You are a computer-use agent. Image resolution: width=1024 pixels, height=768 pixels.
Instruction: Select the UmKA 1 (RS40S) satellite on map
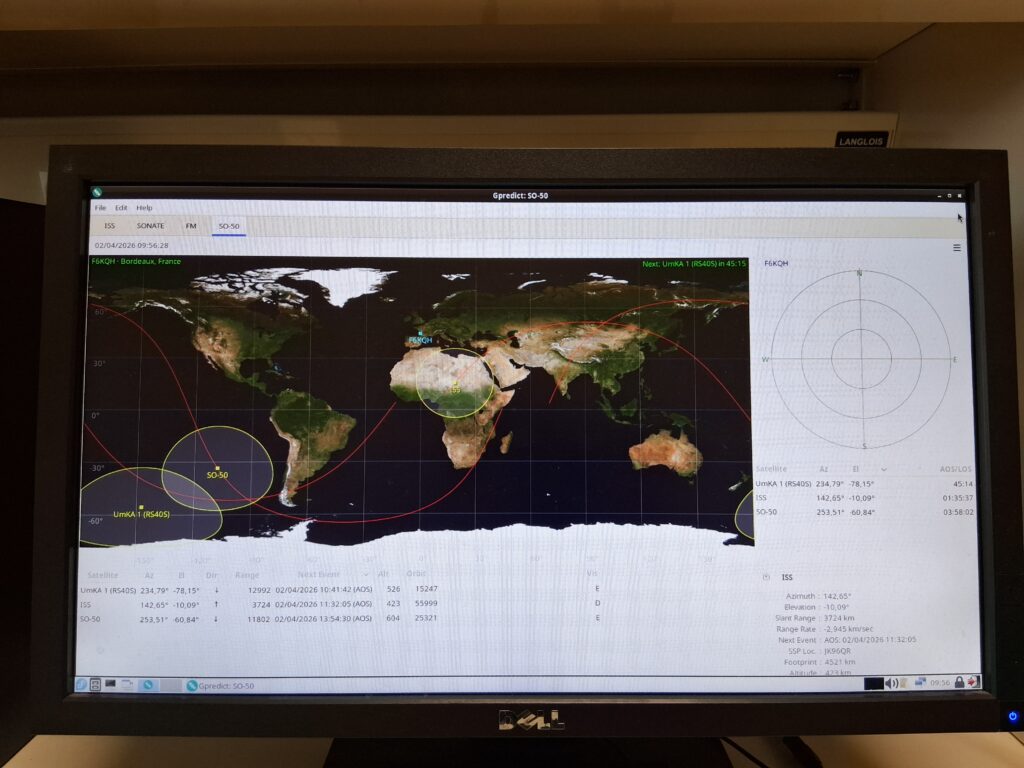142,507
